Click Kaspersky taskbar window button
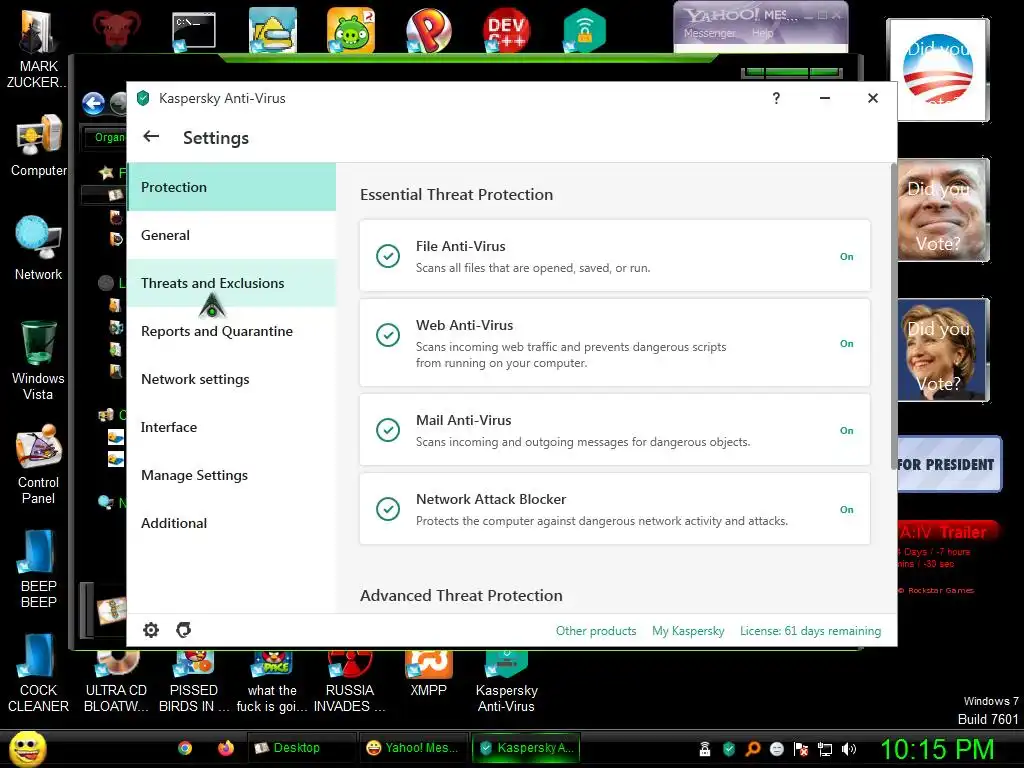 coord(526,748)
